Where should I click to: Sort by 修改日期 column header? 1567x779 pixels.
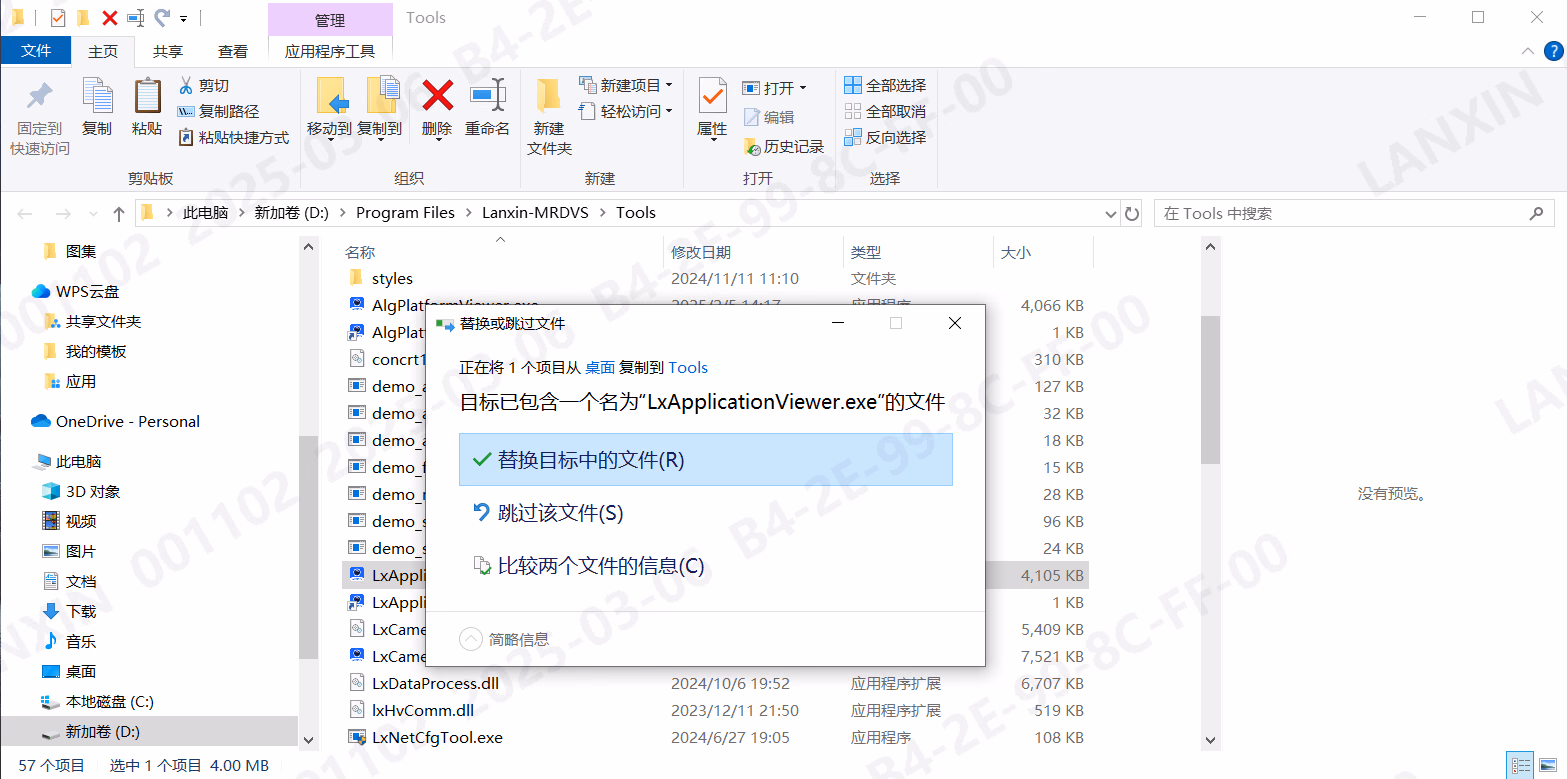[x=701, y=253]
